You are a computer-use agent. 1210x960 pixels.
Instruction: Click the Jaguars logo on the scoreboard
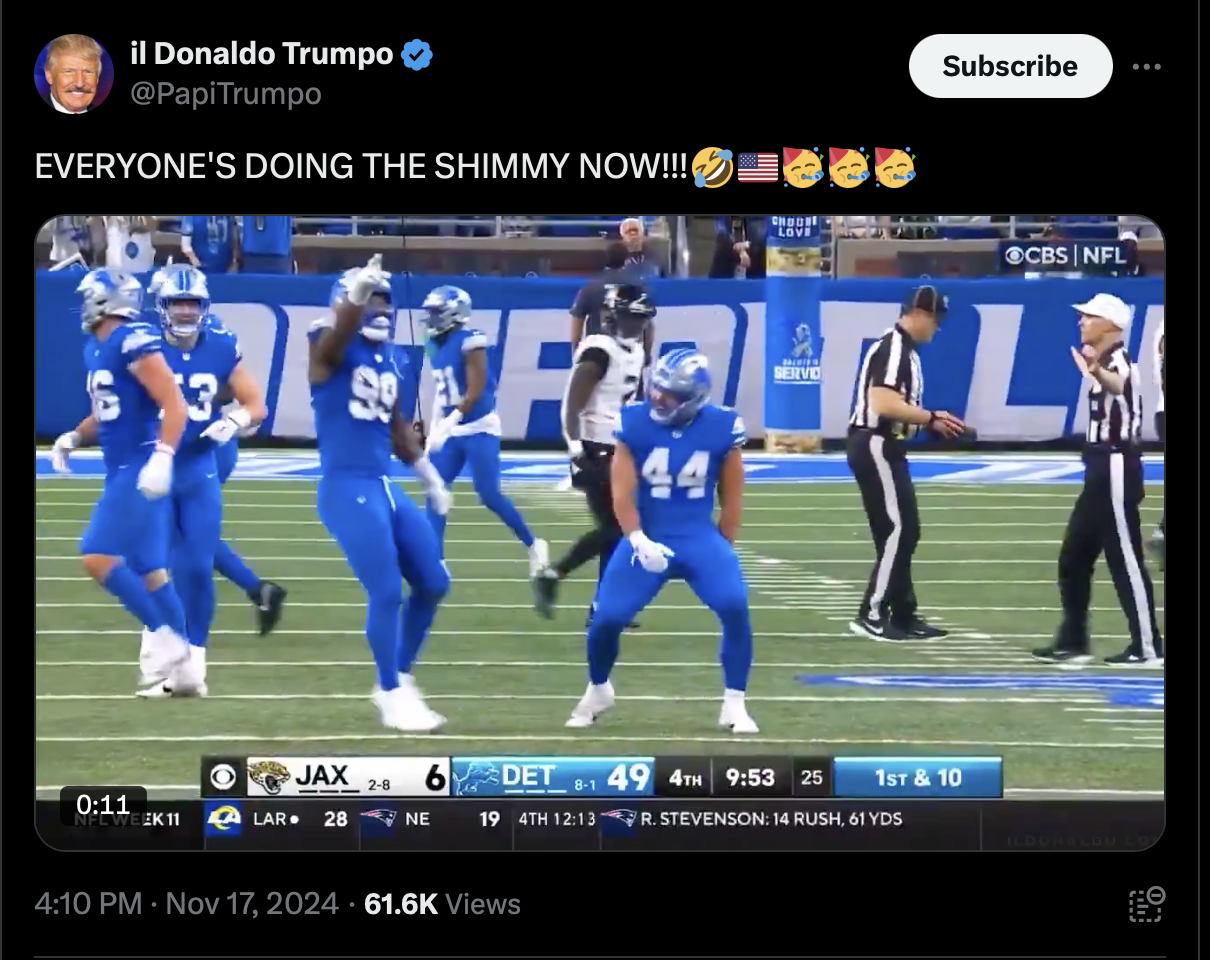tap(269, 777)
